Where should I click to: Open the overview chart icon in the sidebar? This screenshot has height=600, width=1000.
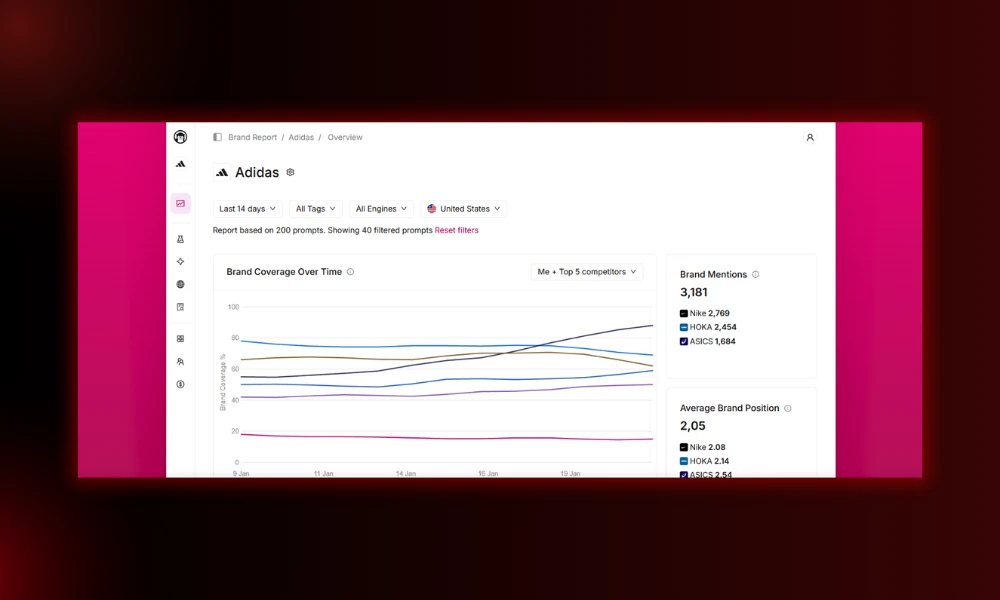click(x=180, y=203)
